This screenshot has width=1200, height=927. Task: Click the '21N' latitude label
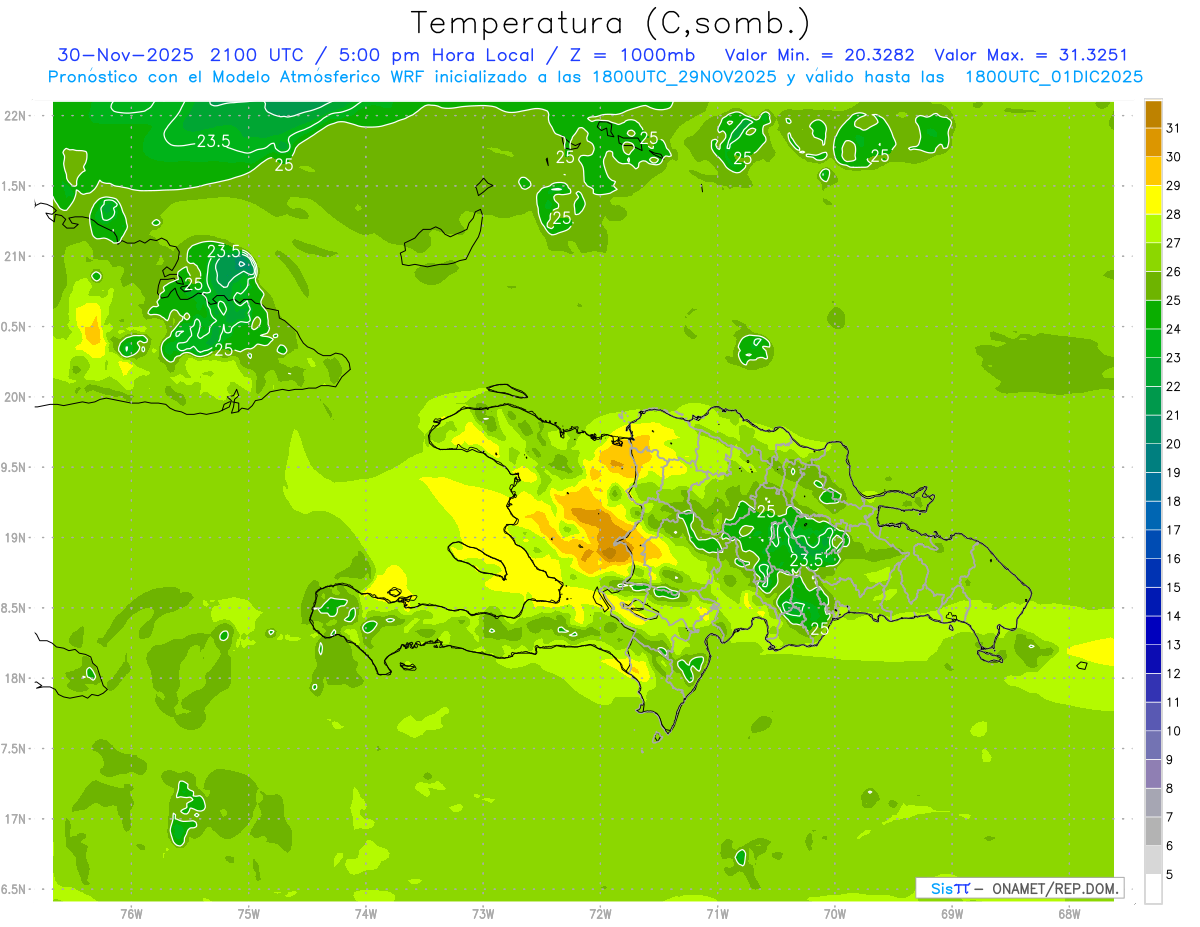click(15, 256)
